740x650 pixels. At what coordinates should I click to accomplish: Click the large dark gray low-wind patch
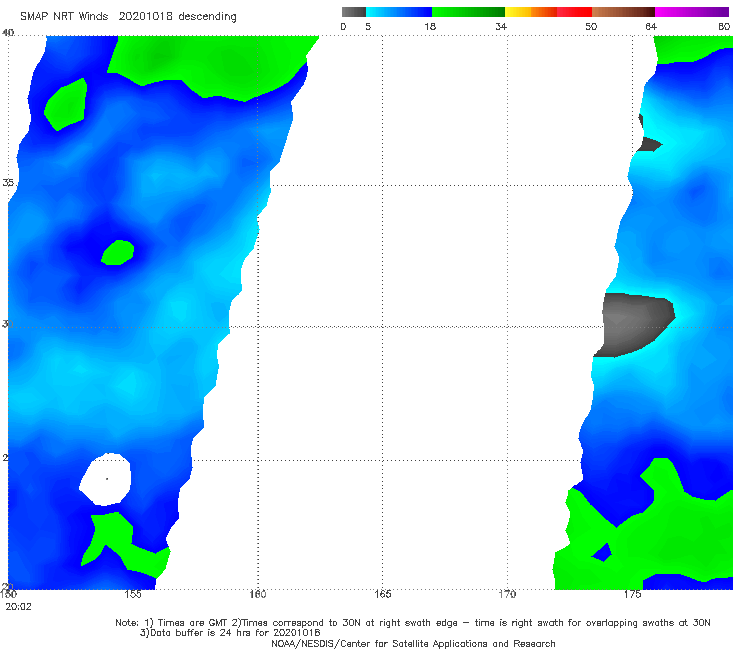click(632, 324)
